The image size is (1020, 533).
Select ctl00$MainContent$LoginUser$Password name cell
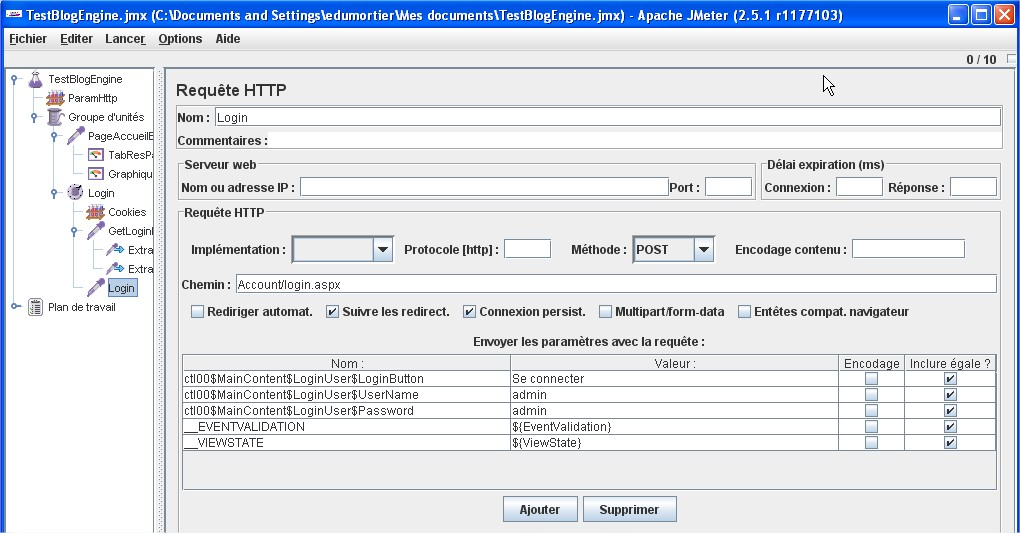(x=347, y=411)
